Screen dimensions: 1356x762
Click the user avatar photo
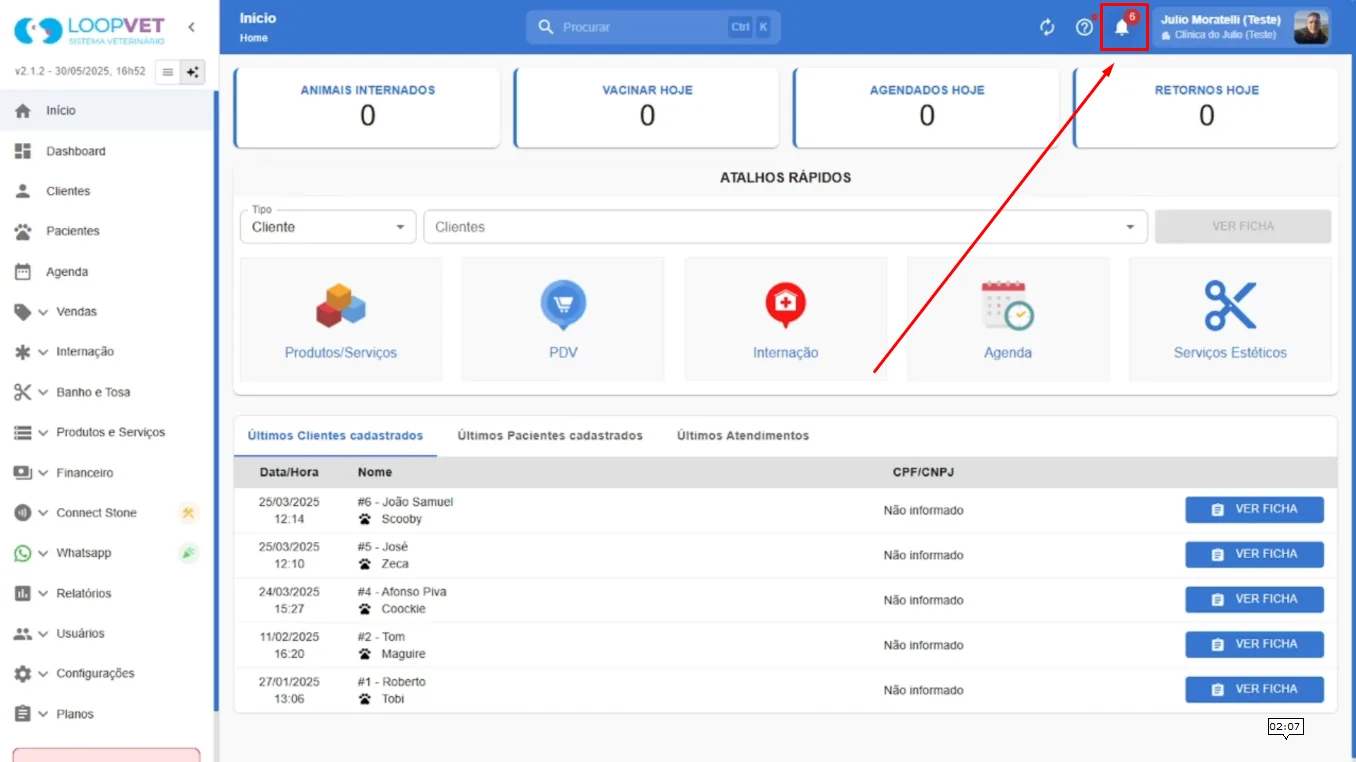pyautogui.click(x=1311, y=28)
